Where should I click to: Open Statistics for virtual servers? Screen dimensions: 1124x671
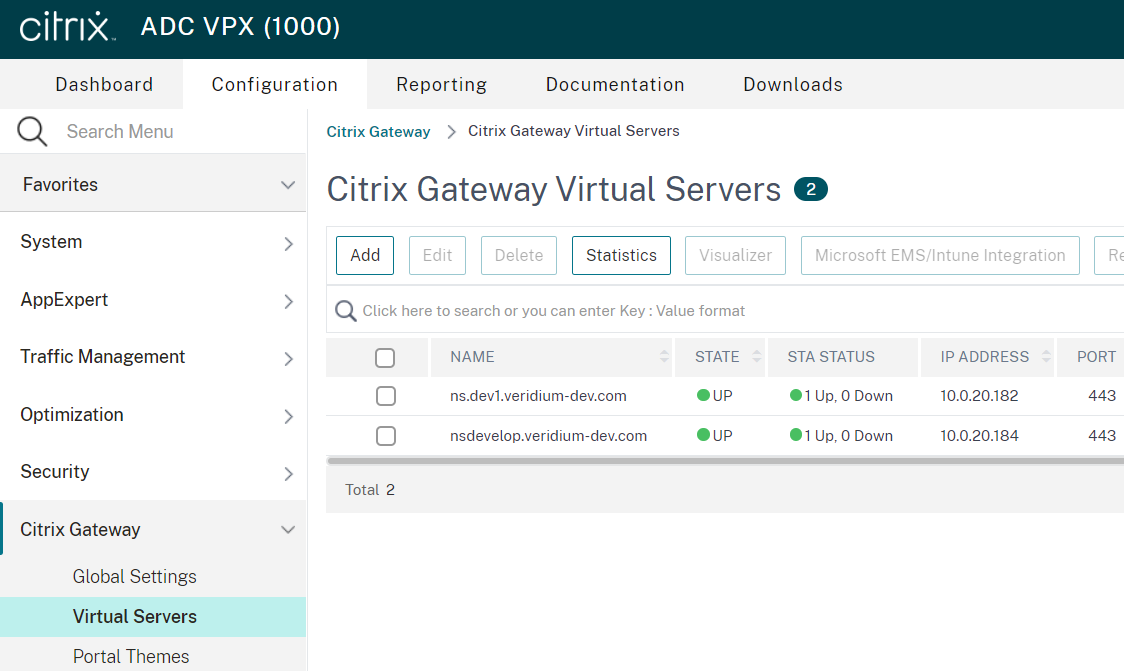tap(621, 255)
